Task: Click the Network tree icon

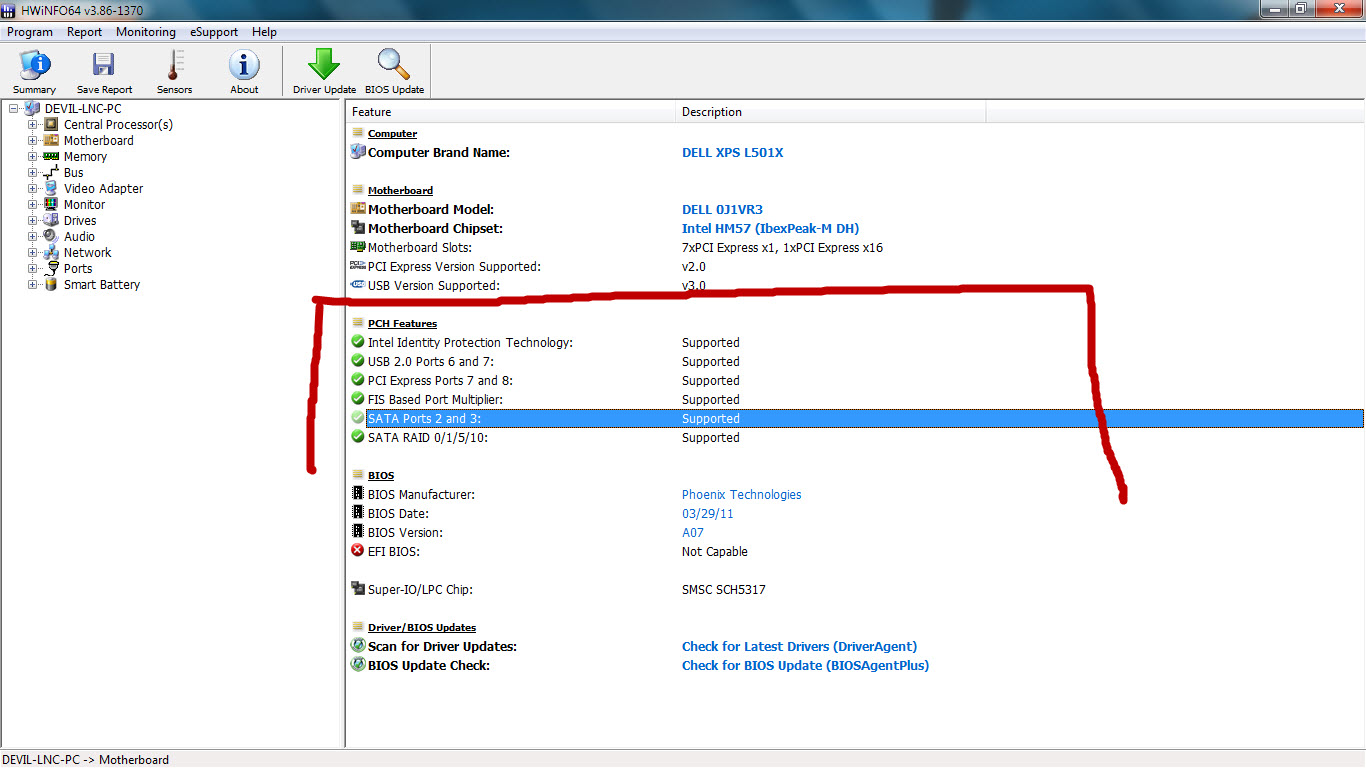Action: tap(51, 252)
